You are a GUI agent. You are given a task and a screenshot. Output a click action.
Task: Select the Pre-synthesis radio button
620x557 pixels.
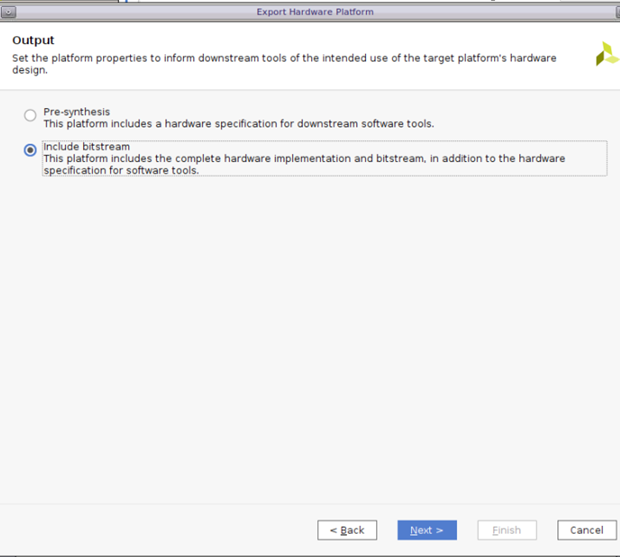tap(30, 116)
